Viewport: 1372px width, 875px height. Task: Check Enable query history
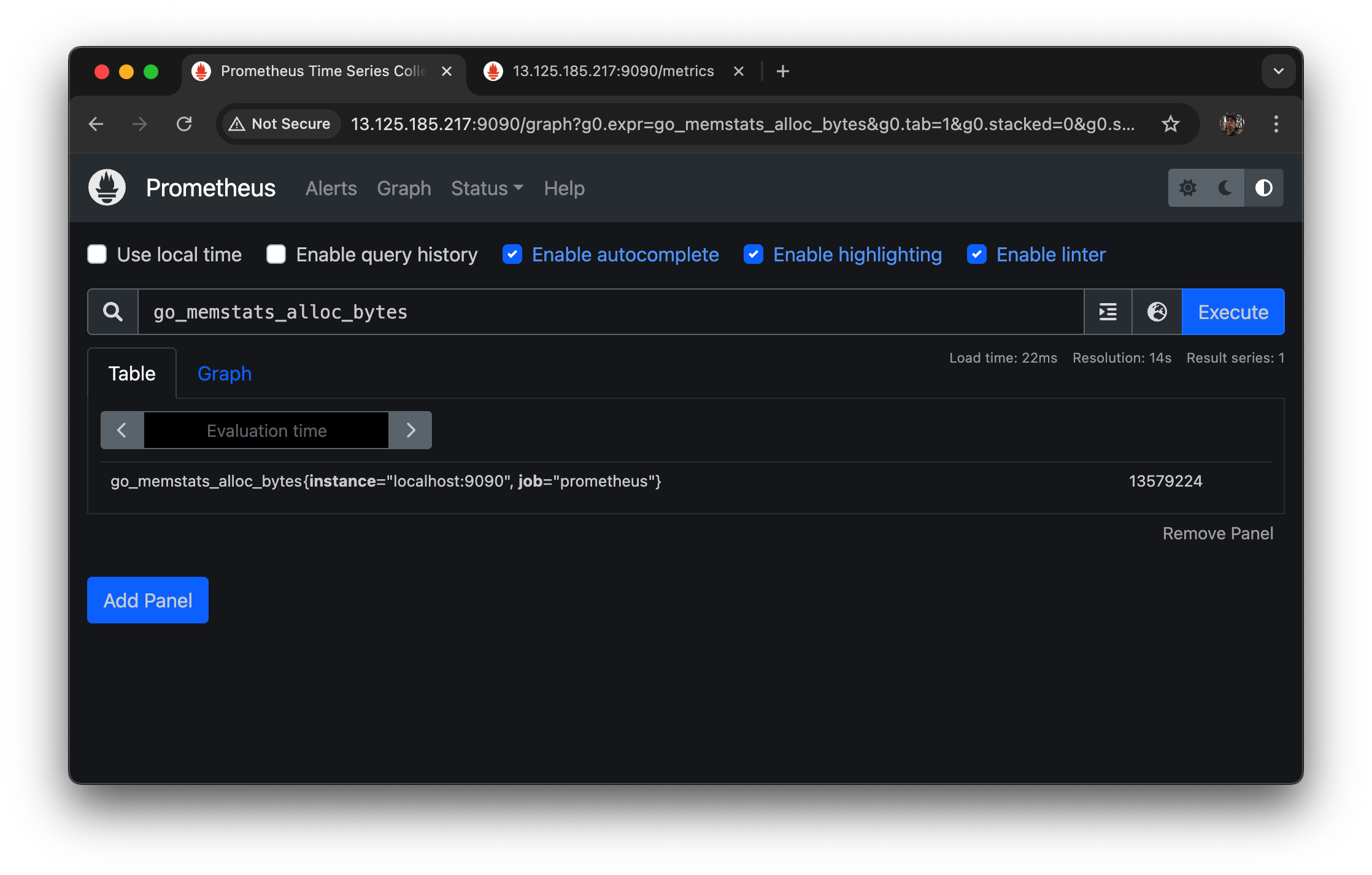pyautogui.click(x=276, y=254)
